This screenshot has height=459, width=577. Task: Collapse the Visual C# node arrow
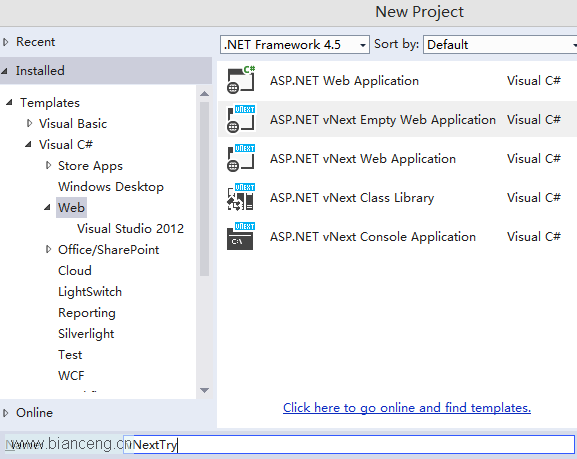tap(28, 145)
